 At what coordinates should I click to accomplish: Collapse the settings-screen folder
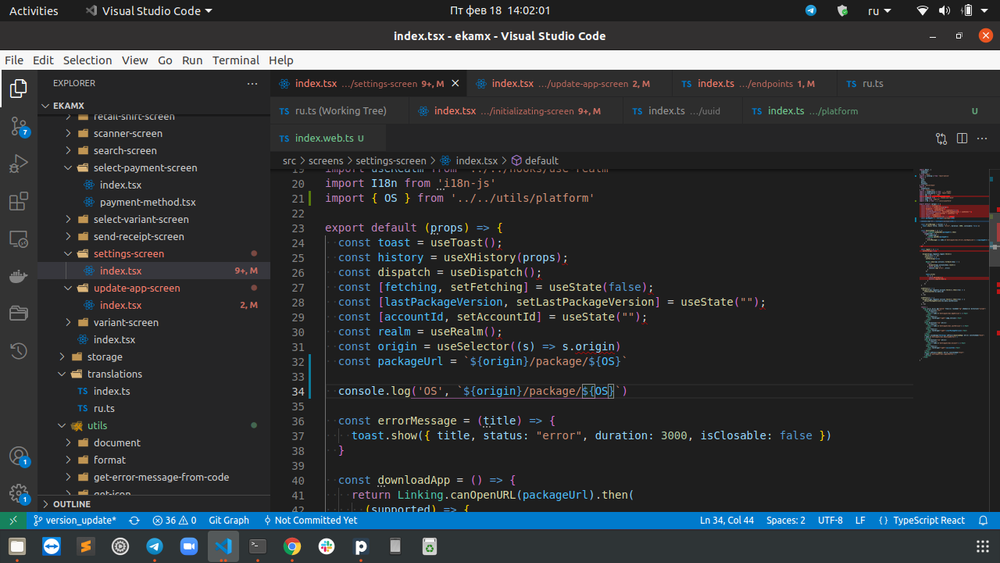click(x=128, y=254)
